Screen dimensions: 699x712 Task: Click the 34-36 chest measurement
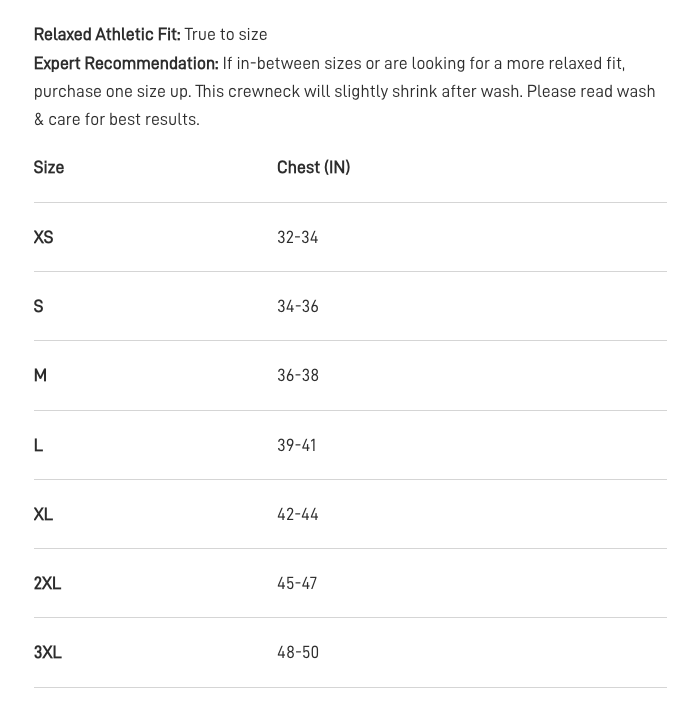(297, 306)
